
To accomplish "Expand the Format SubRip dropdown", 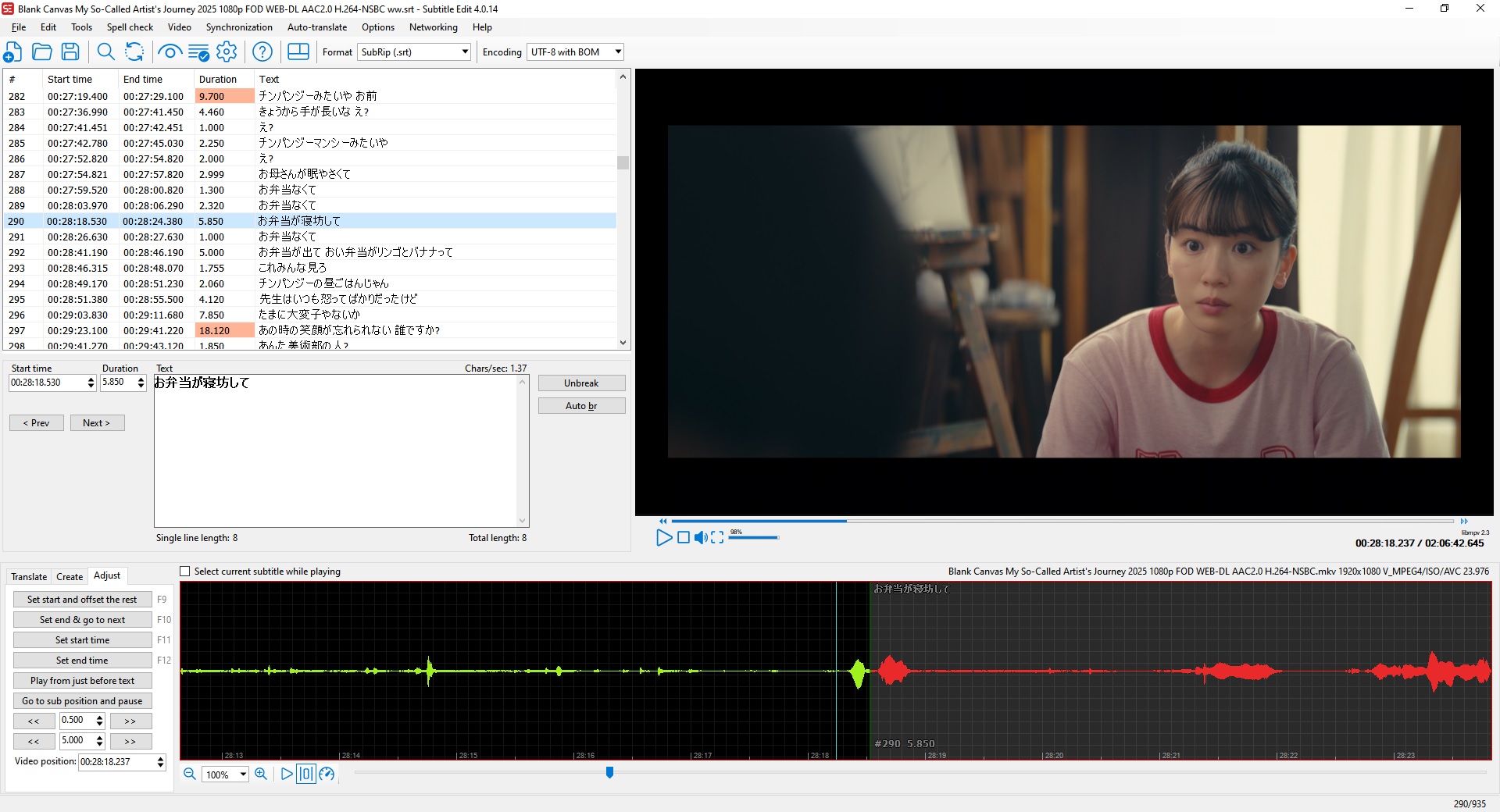I will (x=465, y=52).
